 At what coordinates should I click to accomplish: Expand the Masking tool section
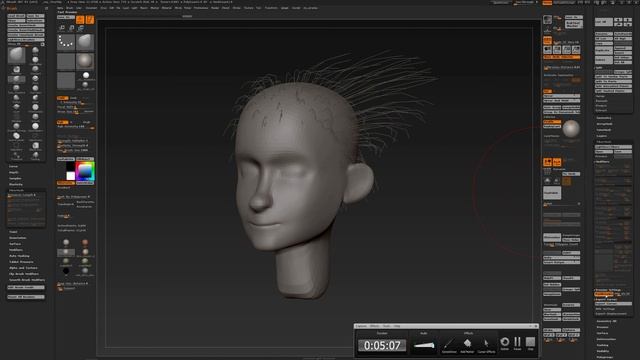point(602,345)
